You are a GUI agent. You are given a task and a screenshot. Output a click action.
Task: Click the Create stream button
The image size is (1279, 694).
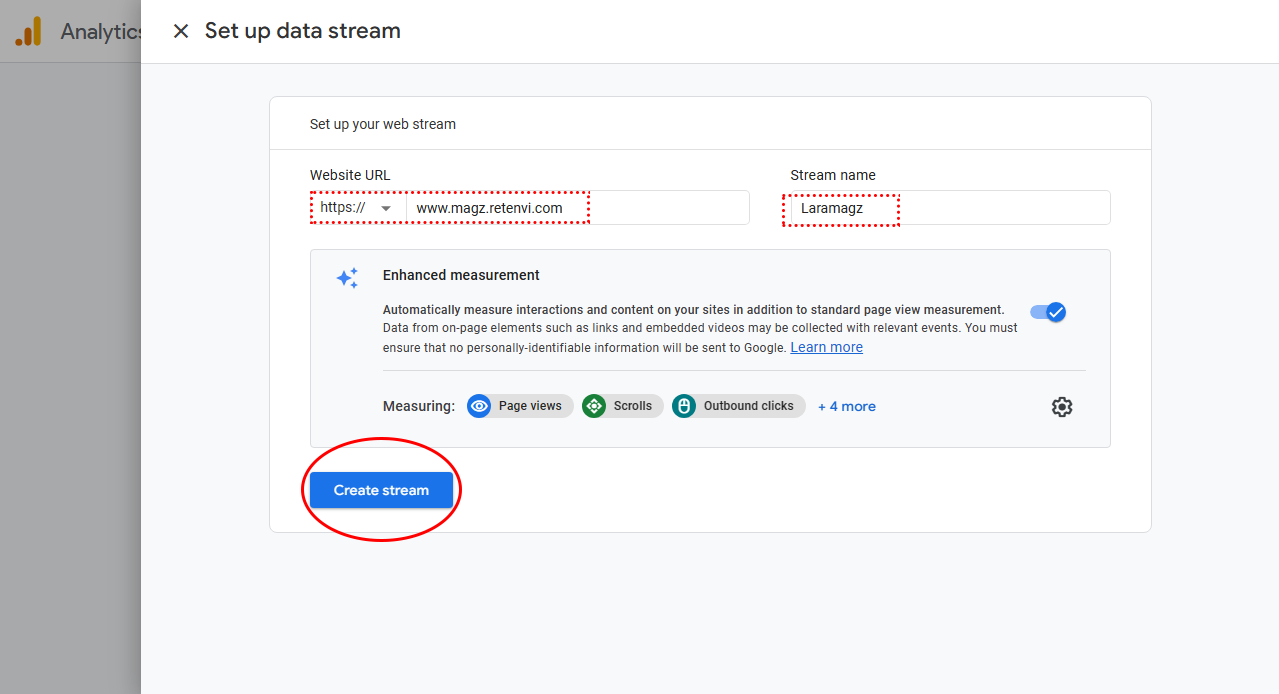(381, 490)
